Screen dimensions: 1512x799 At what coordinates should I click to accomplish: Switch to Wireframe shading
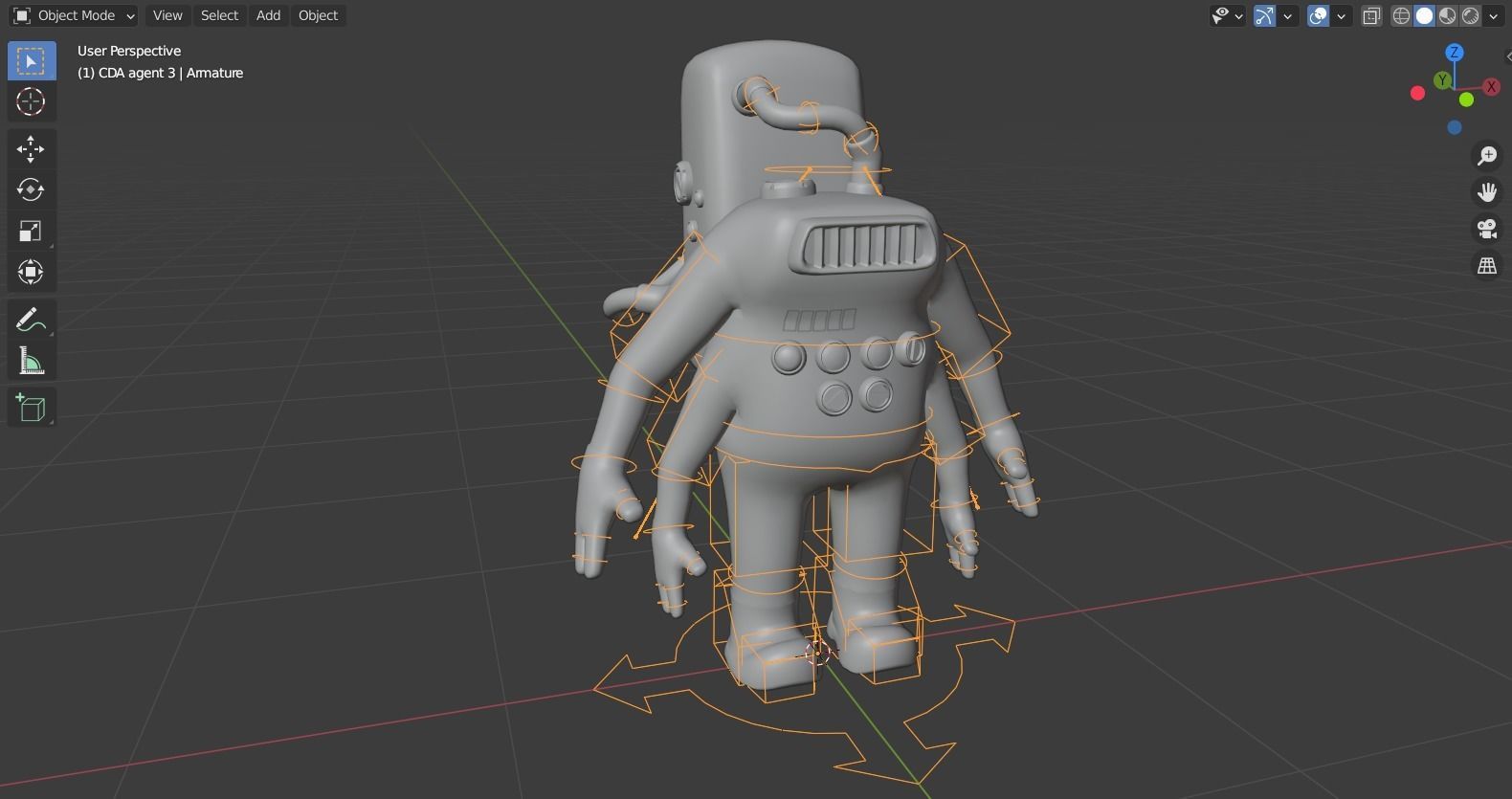[1401, 15]
